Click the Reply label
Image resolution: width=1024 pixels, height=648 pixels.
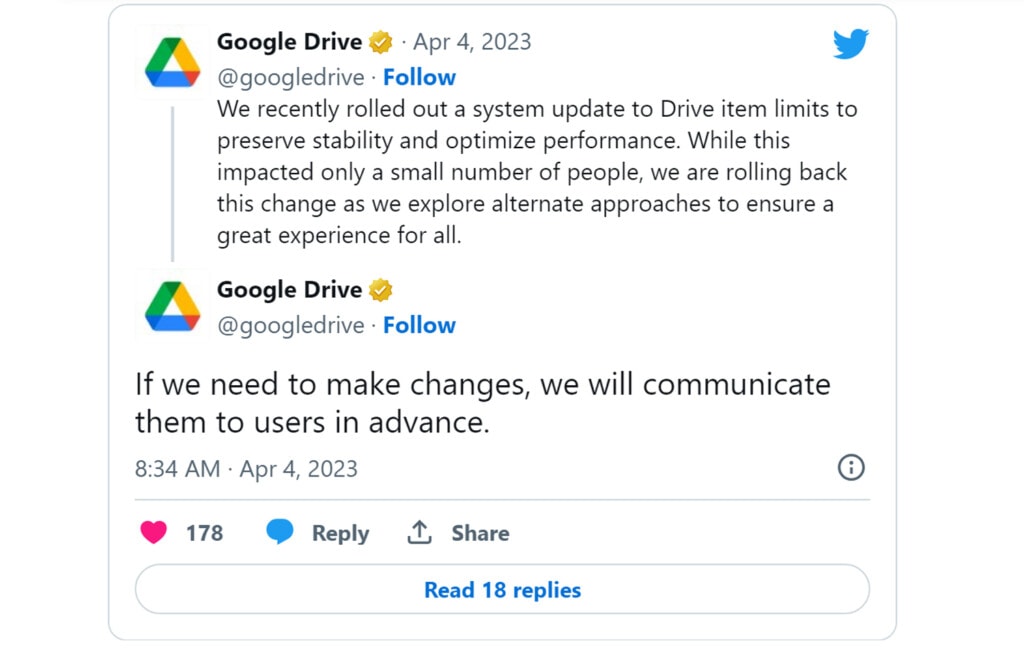pos(340,533)
